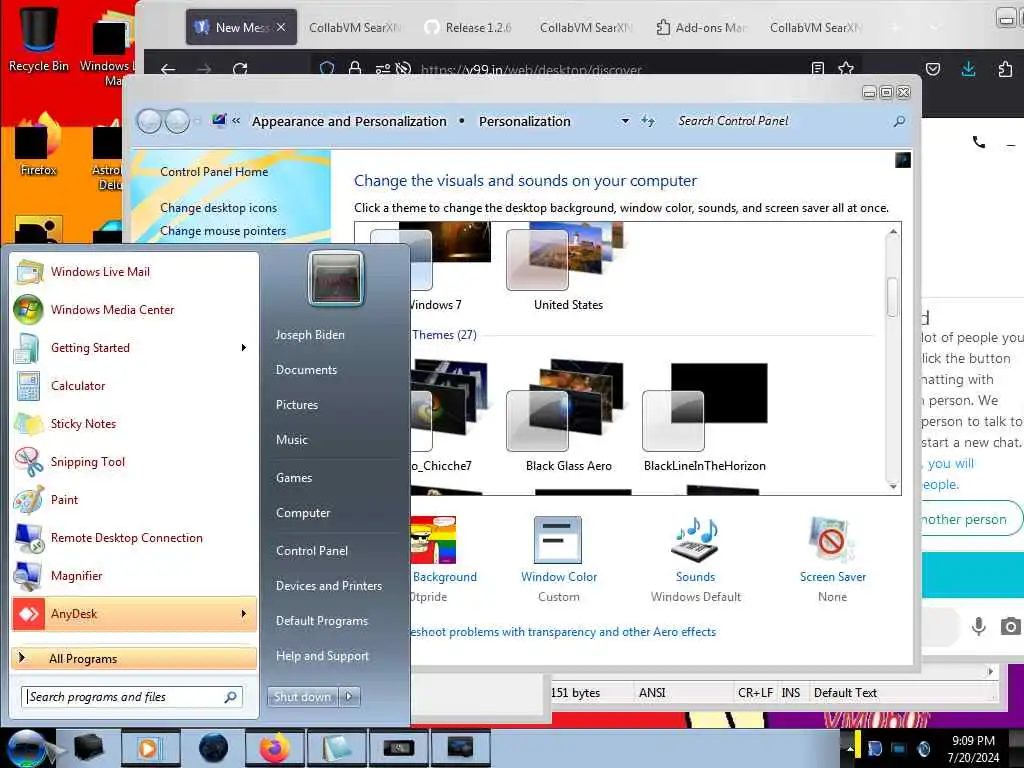This screenshot has width=1024, height=768.
Task: Switch to the Release 1.2.6 Firefox tab
Action: (468, 27)
